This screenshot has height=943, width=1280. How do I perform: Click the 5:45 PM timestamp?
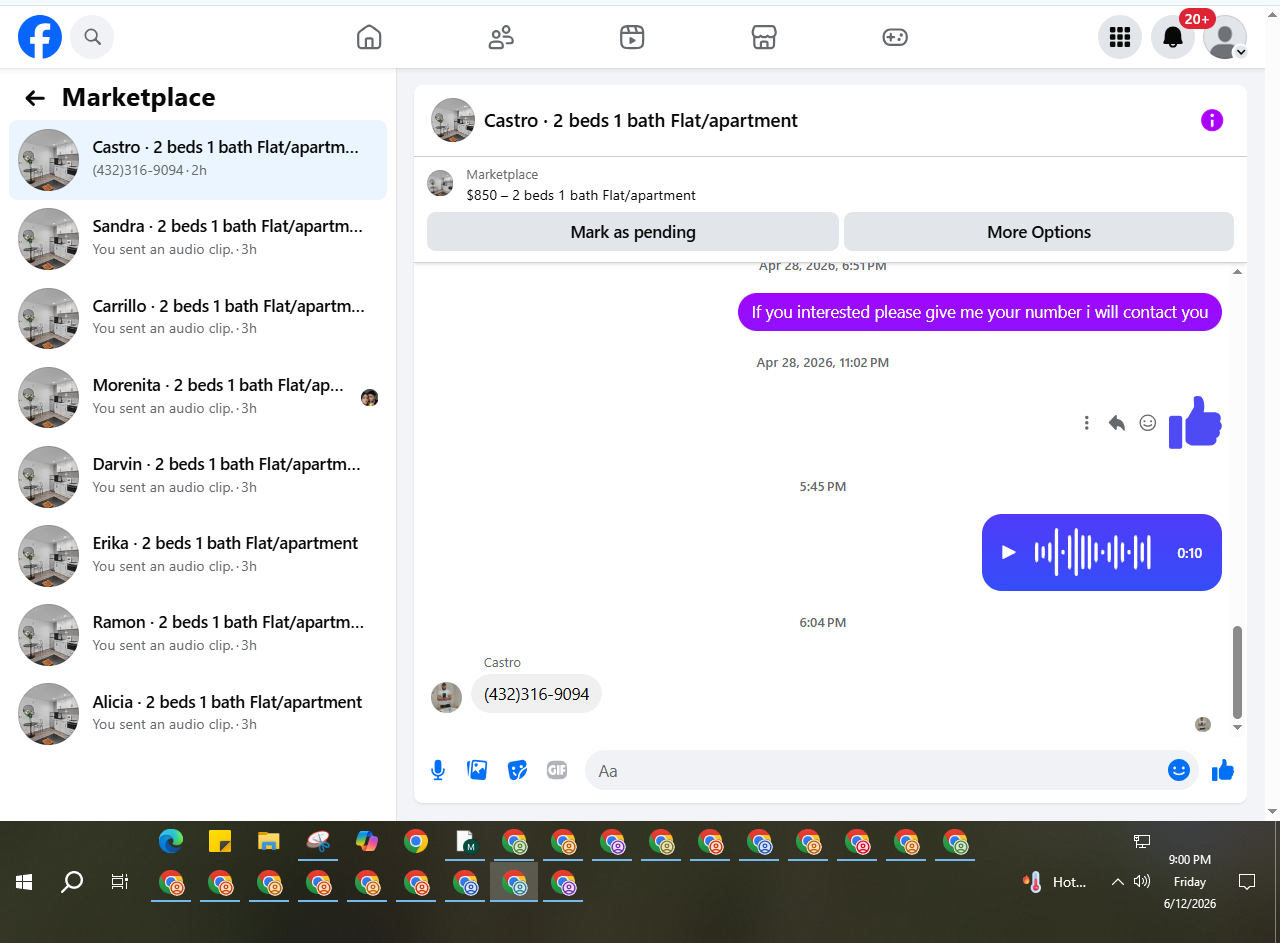click(823, 487)
